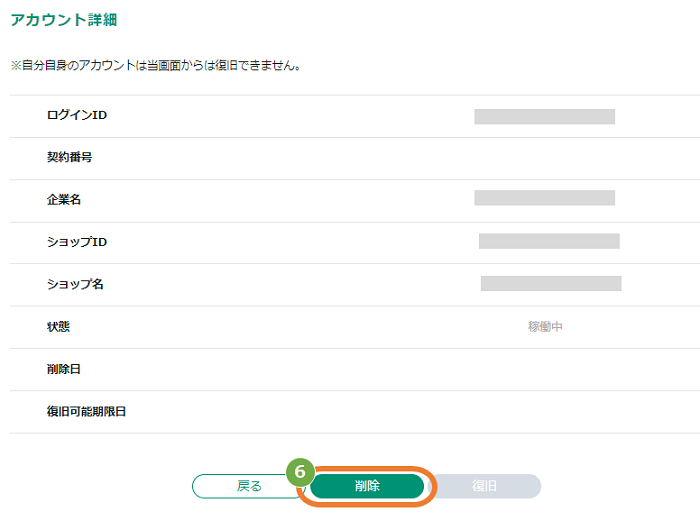The image size is (700, 521).
Task: Click the 削除日 row label
Action: click(63, 369)
